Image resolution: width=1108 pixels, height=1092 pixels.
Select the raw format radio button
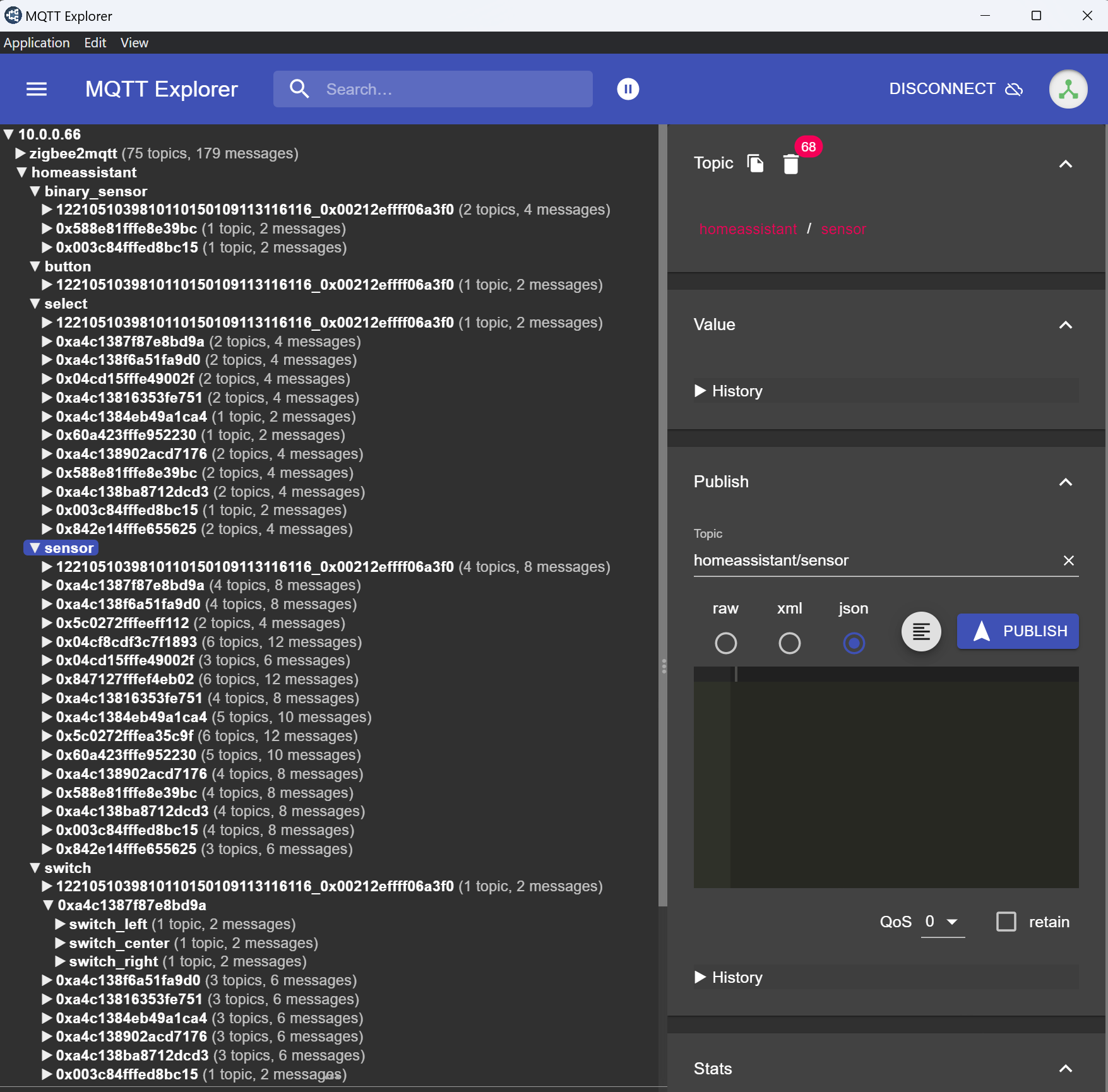725,643
